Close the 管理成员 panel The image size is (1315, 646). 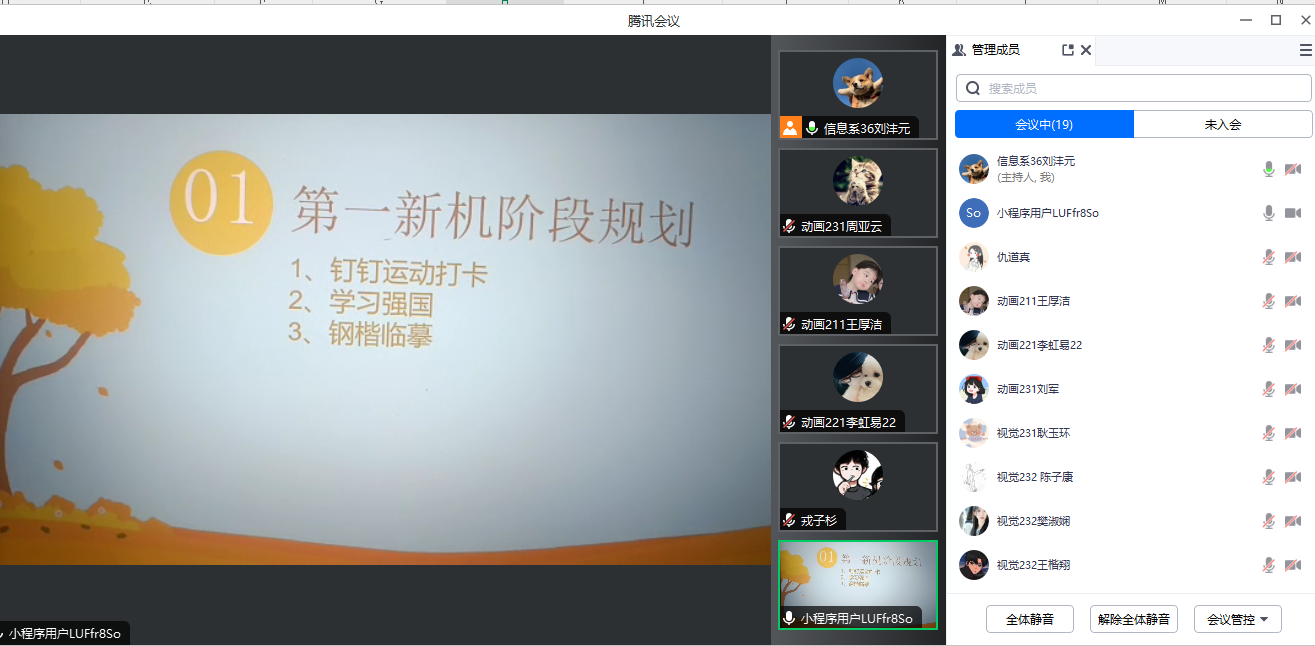[1086, 50]
